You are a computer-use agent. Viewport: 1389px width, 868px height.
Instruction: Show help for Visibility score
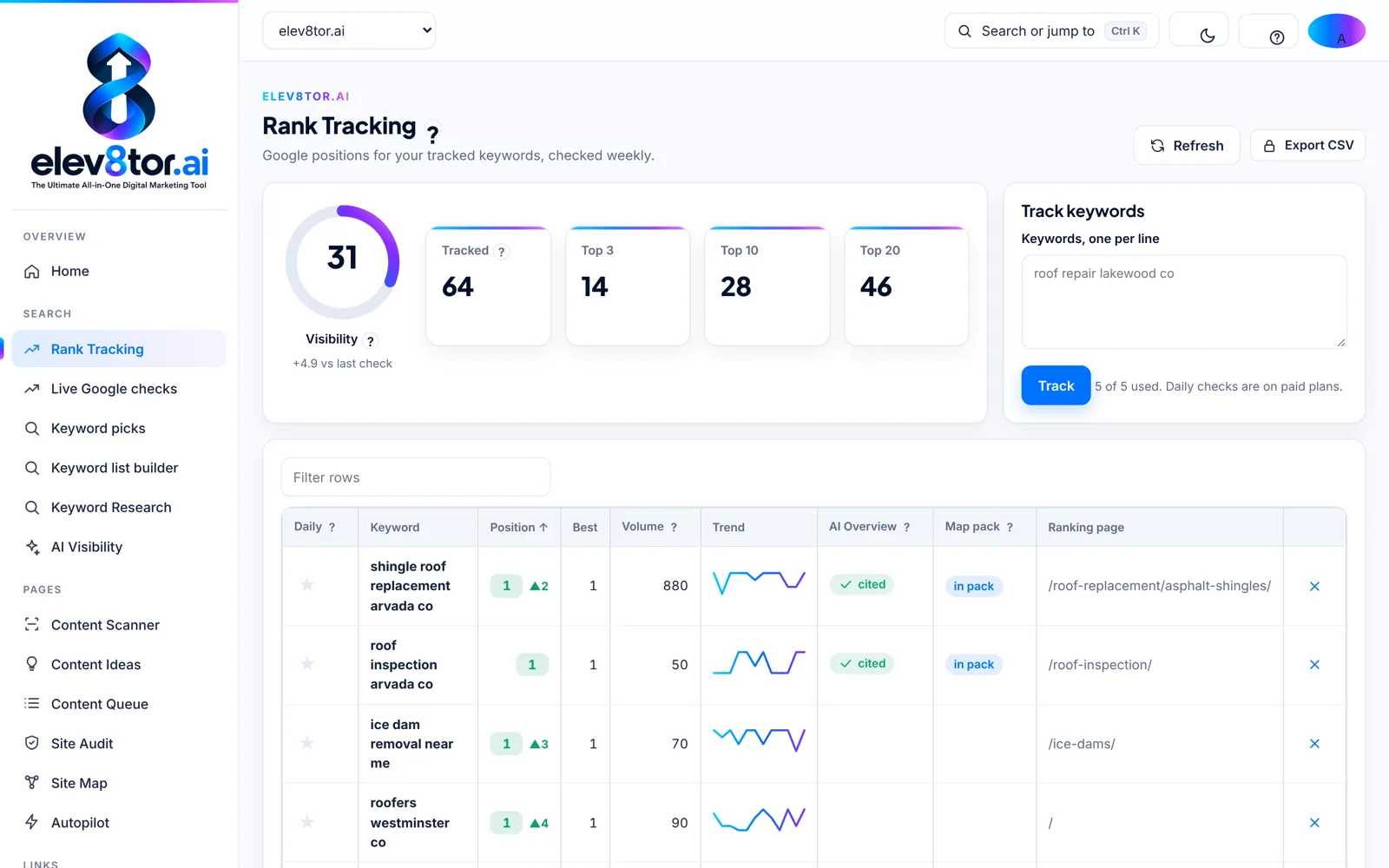[371, 341]
